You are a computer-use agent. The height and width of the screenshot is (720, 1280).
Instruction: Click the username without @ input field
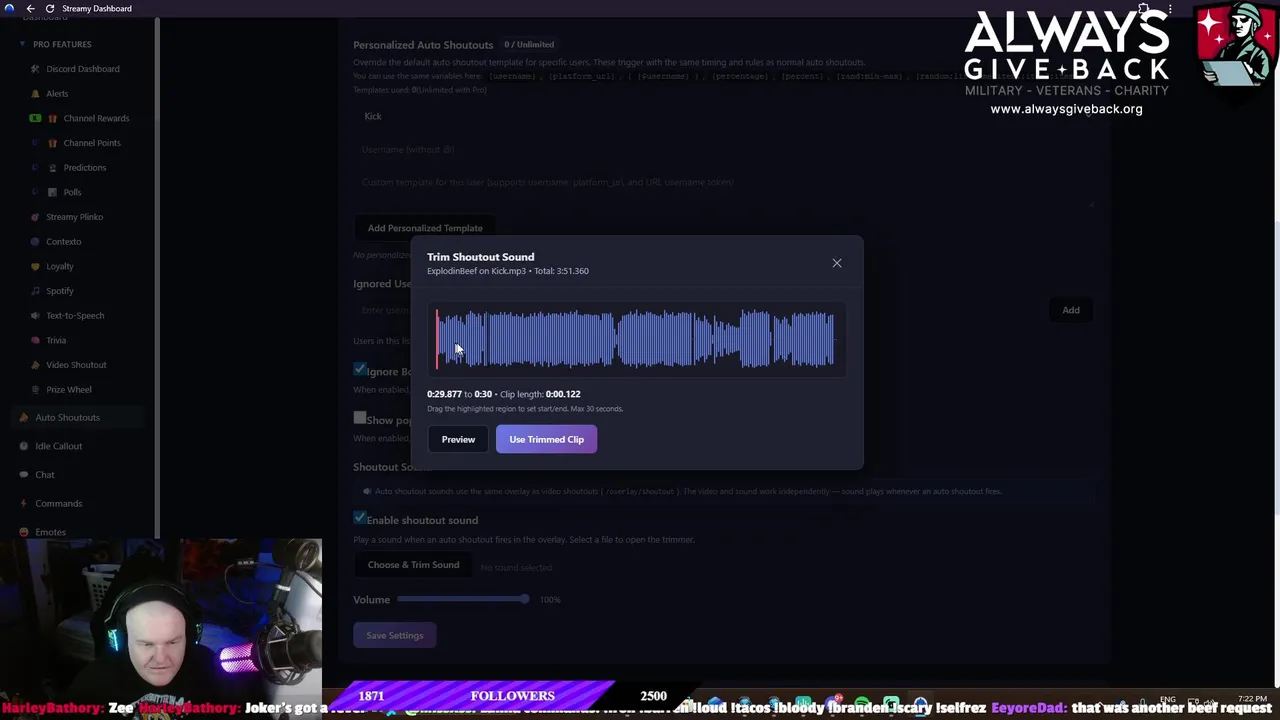tap(727, 149)
